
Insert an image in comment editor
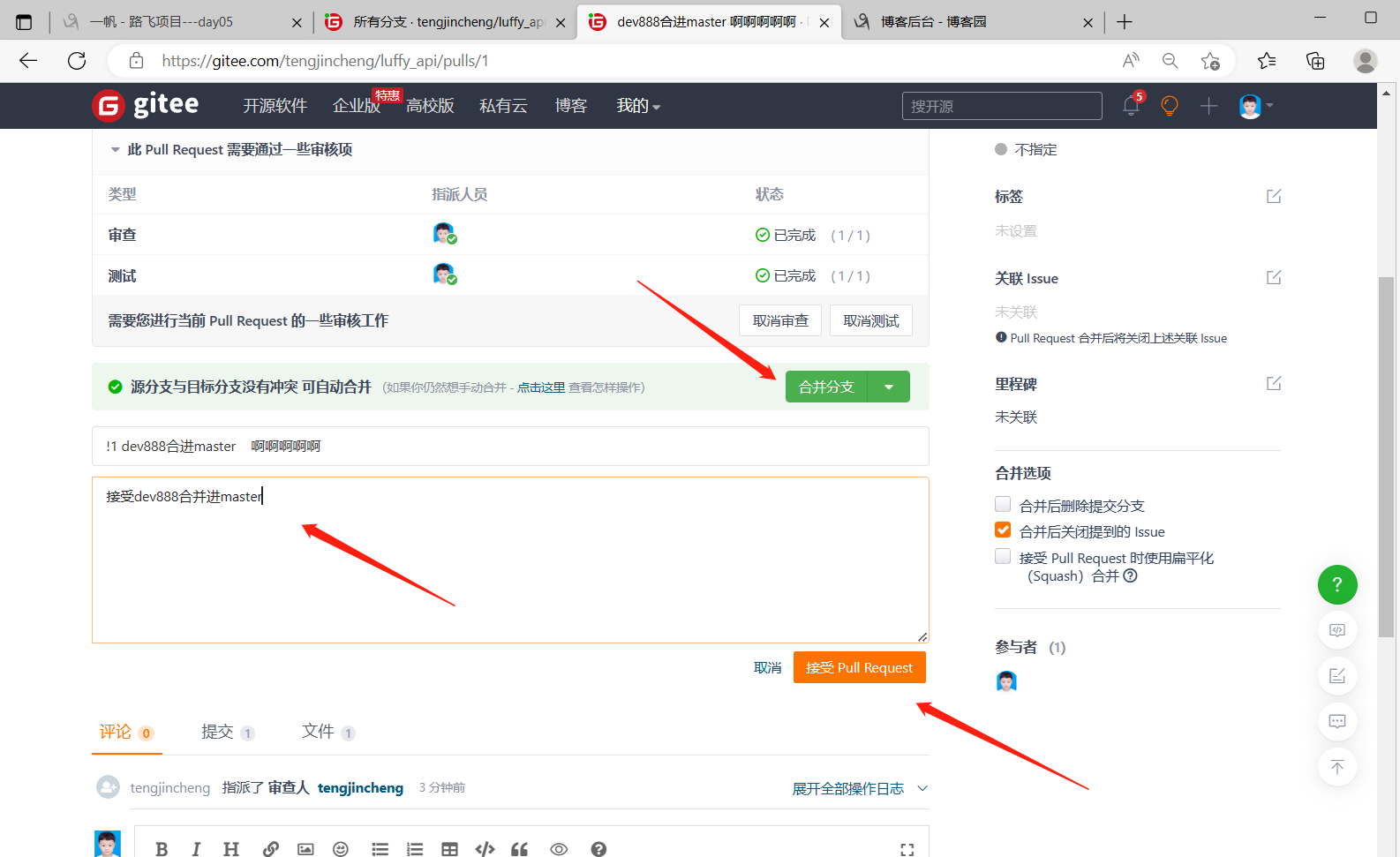tap(305, 849)
